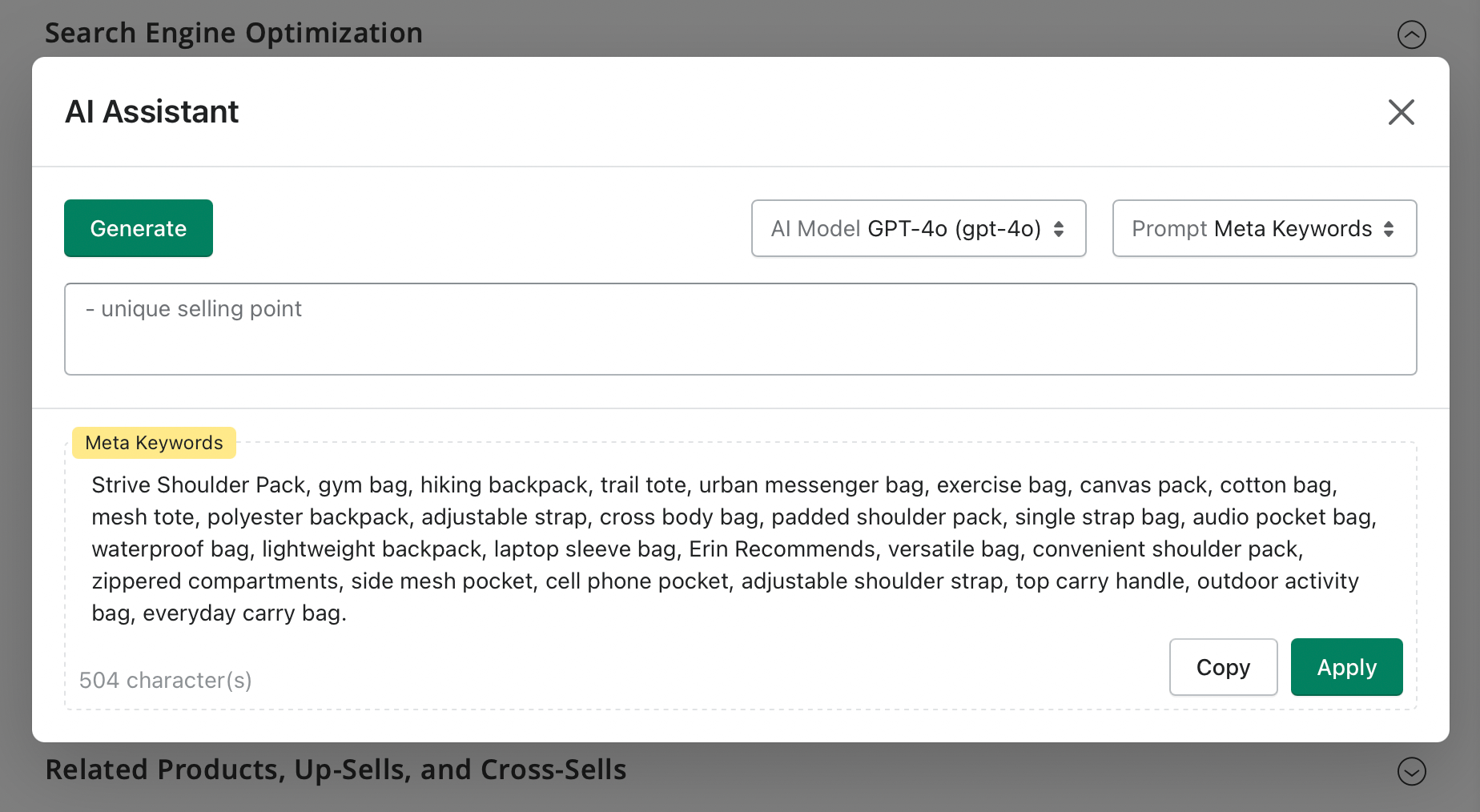
Task: Copy the generated meta keywords
Action: click(1223, 667)
